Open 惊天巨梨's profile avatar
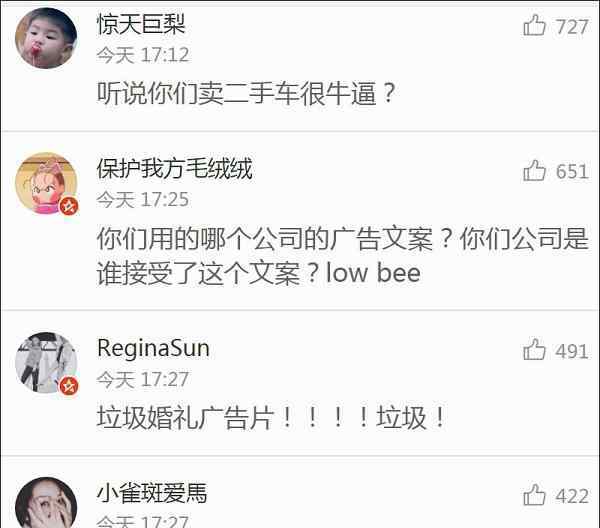600x528 pixels. coord(46,38)
